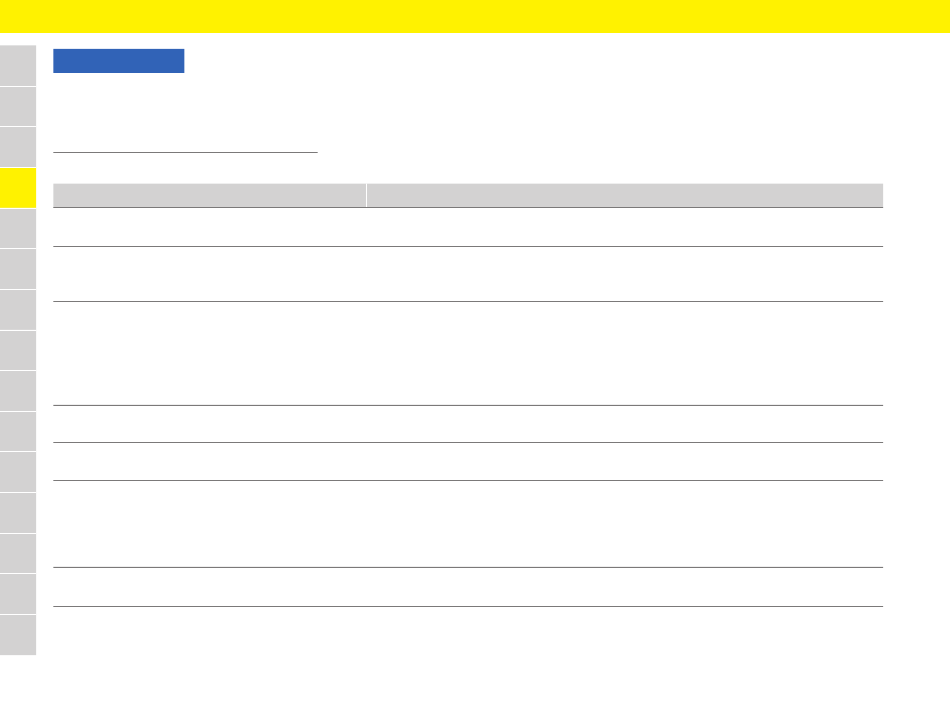
Task: Open the sixth sidebar tab from the top
Action: 18,269
